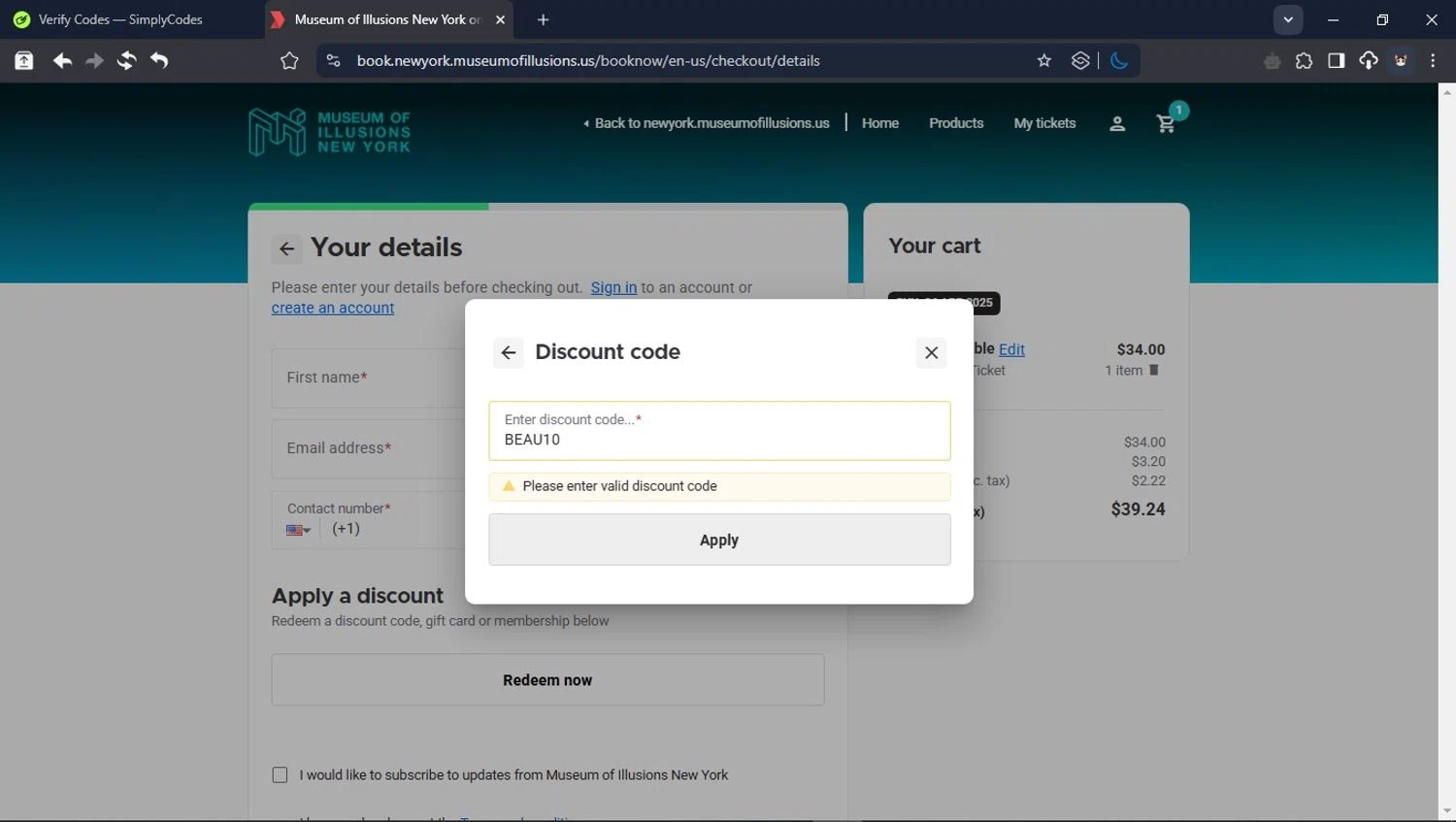The height and width of the screenshot is (822, 1456).
Task: Open the profile avatar icon
Action: tap(1401, 60)
